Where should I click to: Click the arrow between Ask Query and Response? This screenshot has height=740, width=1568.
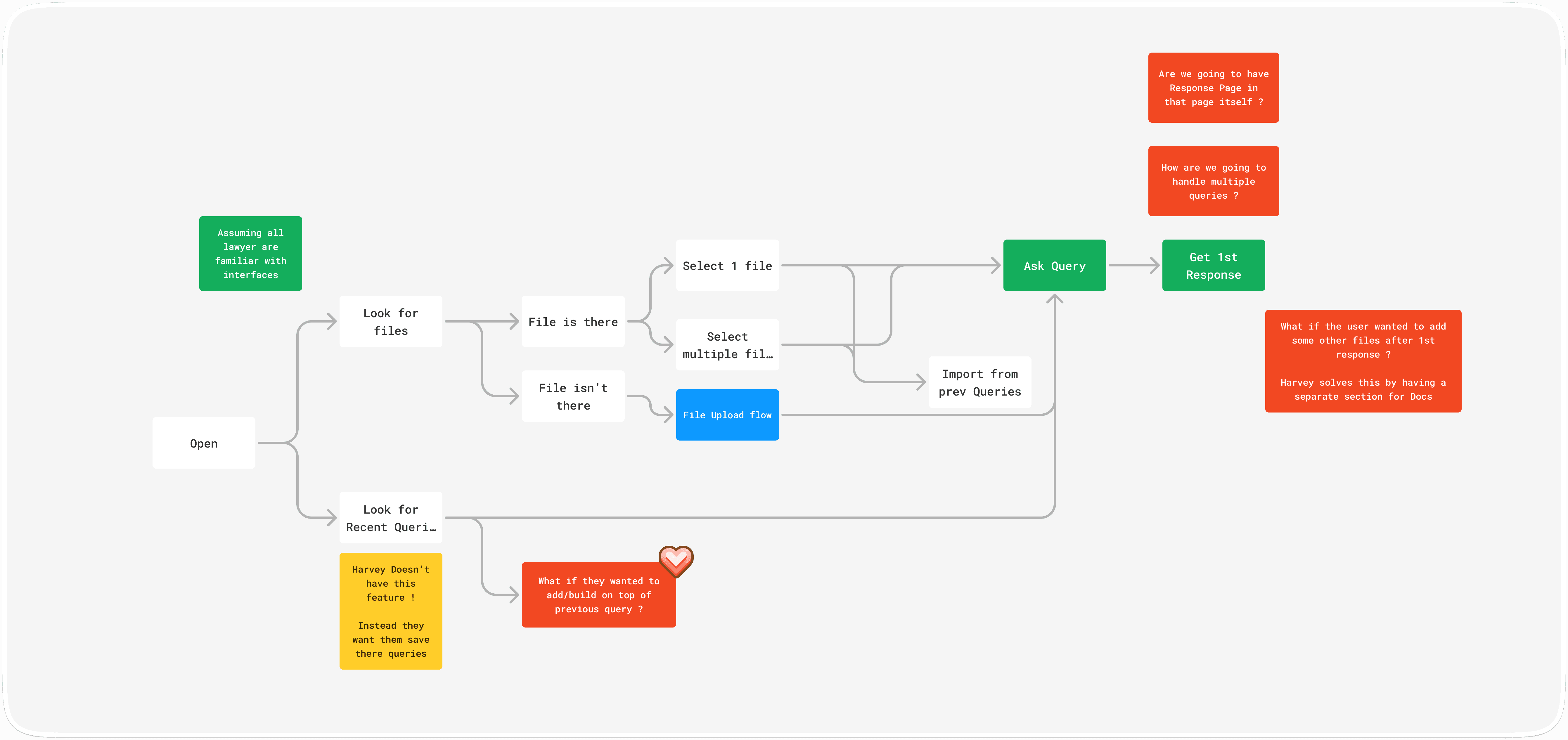pyautogui.click(x=1133, y=265)
